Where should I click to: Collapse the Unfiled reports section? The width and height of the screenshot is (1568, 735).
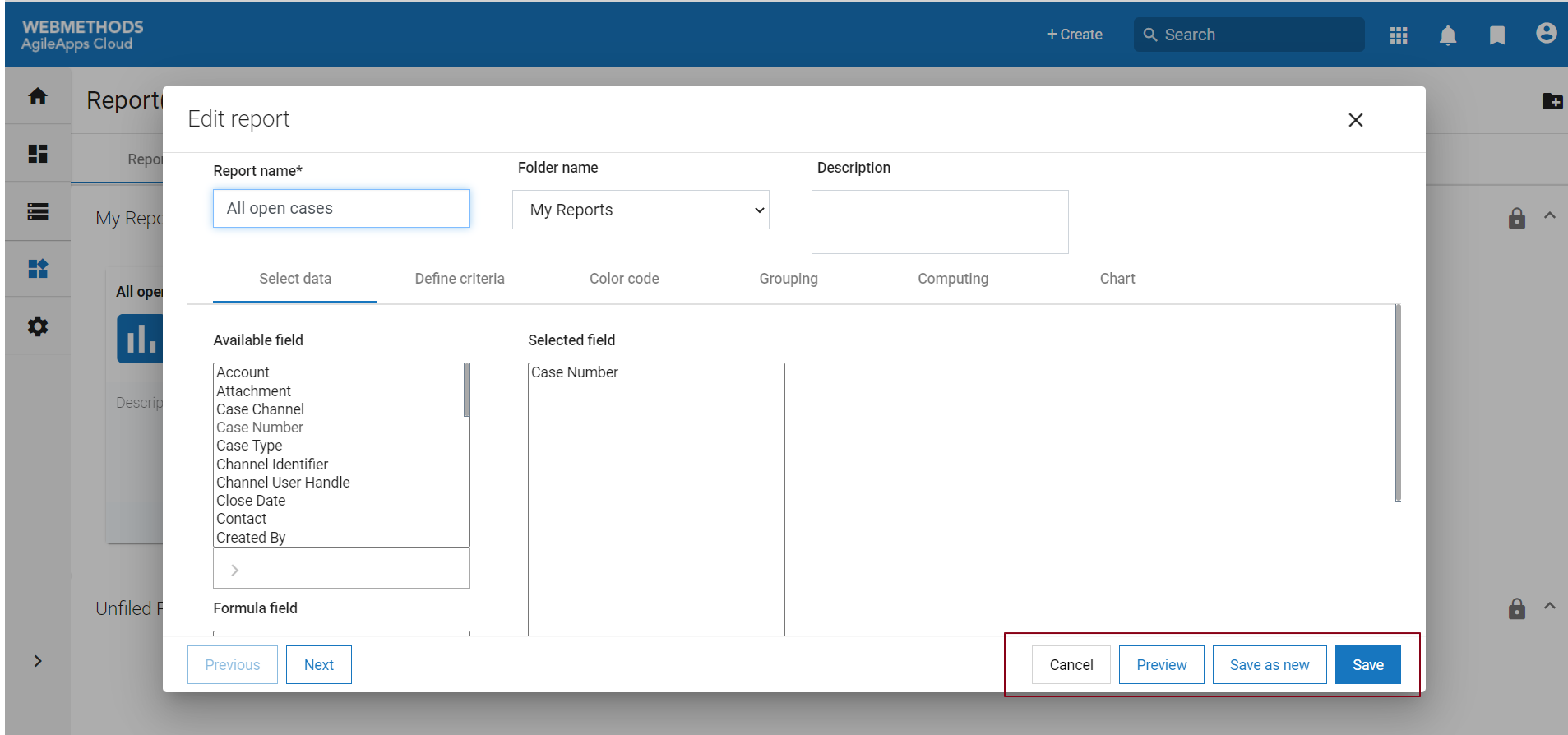pyautogui.click(x=1550, y=606)
